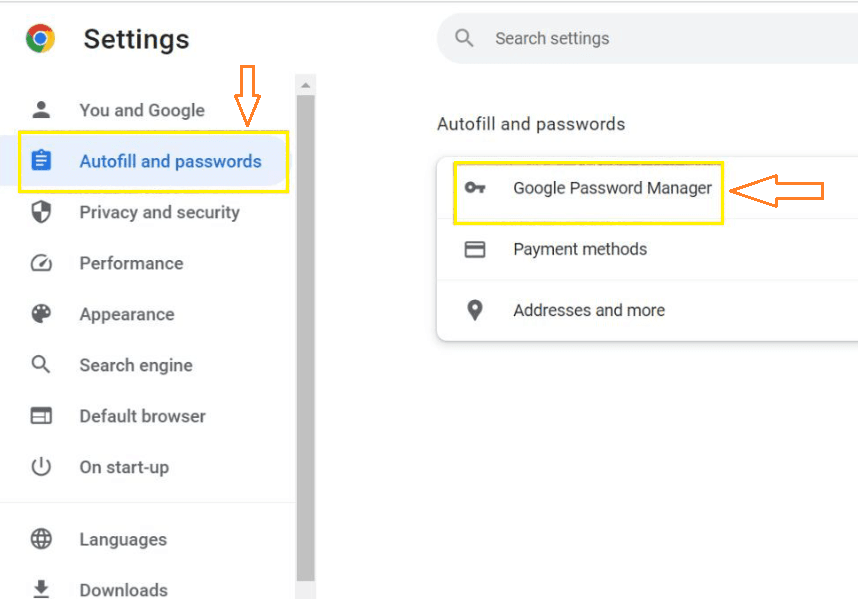Click the Chrome logo icon
The image size is (858, 599).
click(40, 38)
